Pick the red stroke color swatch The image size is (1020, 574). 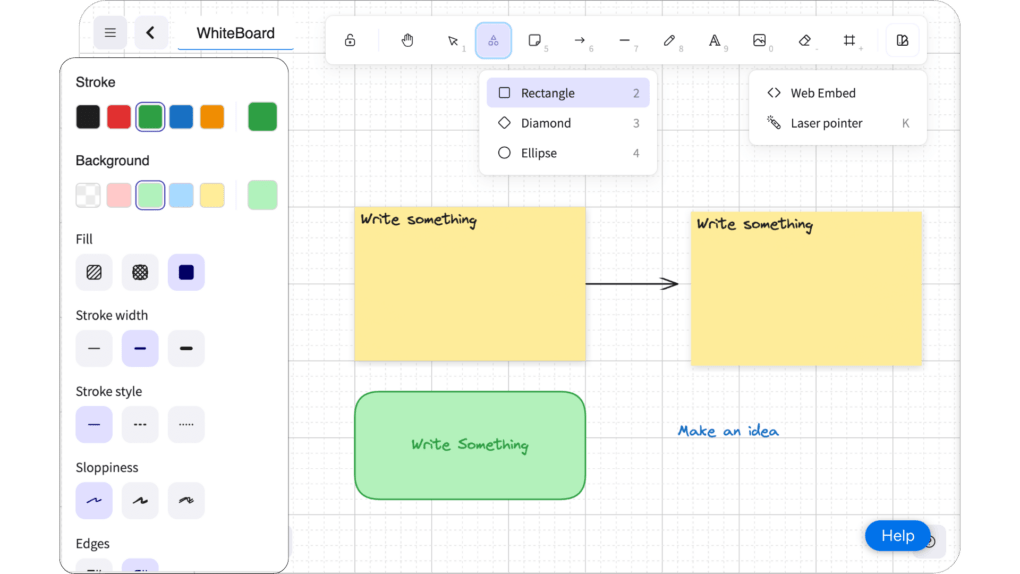point(119,117)
